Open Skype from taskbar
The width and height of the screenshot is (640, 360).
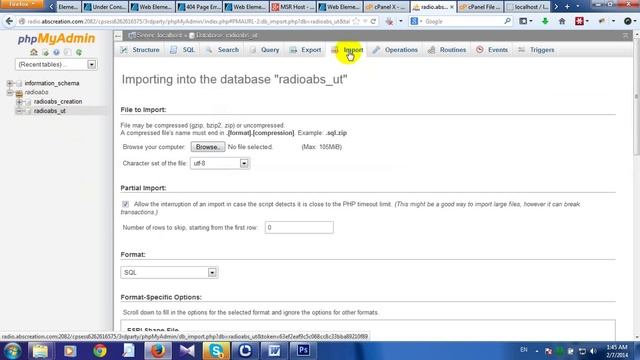pos(216,351)
